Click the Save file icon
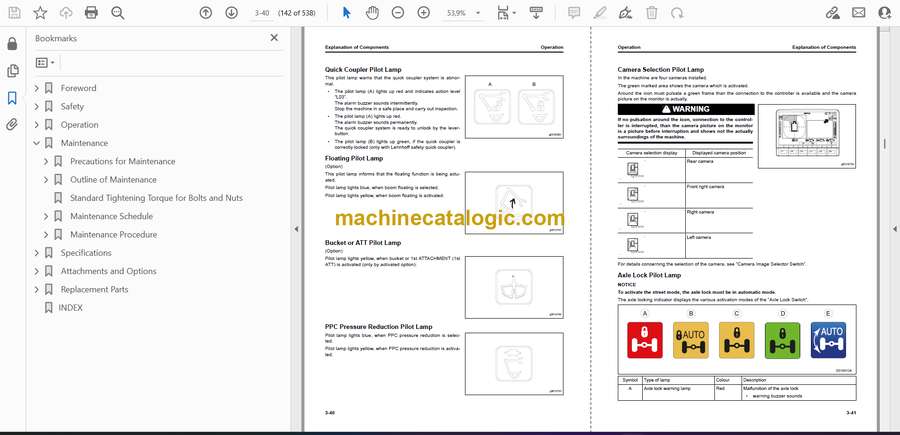The height and width of the screenshot is (435, 900). (x=14, y=13)
